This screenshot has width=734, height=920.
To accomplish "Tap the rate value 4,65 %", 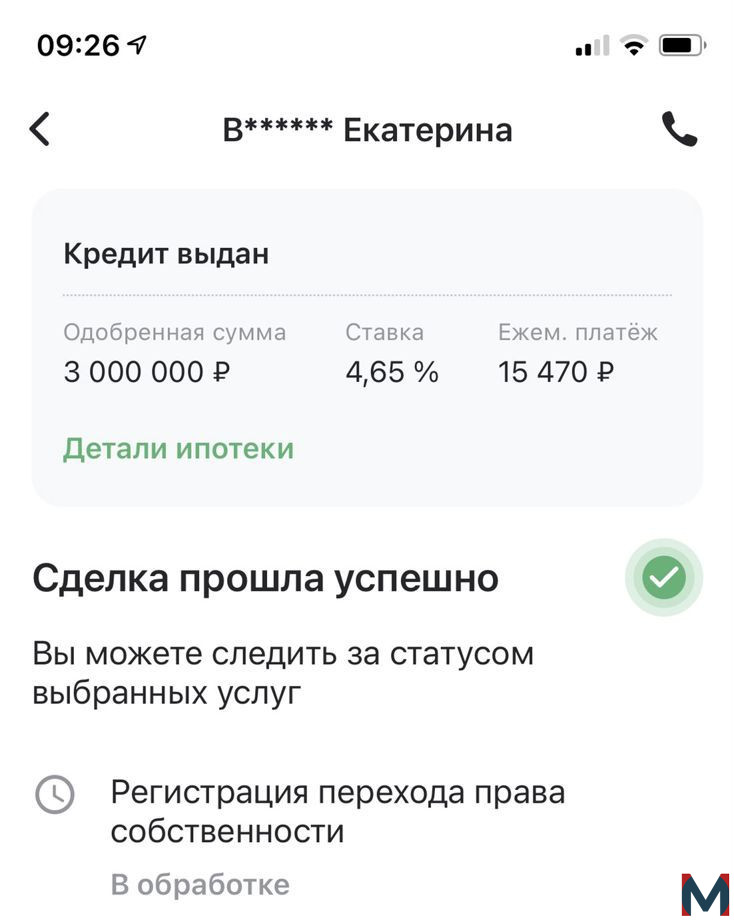I will 392,372.
